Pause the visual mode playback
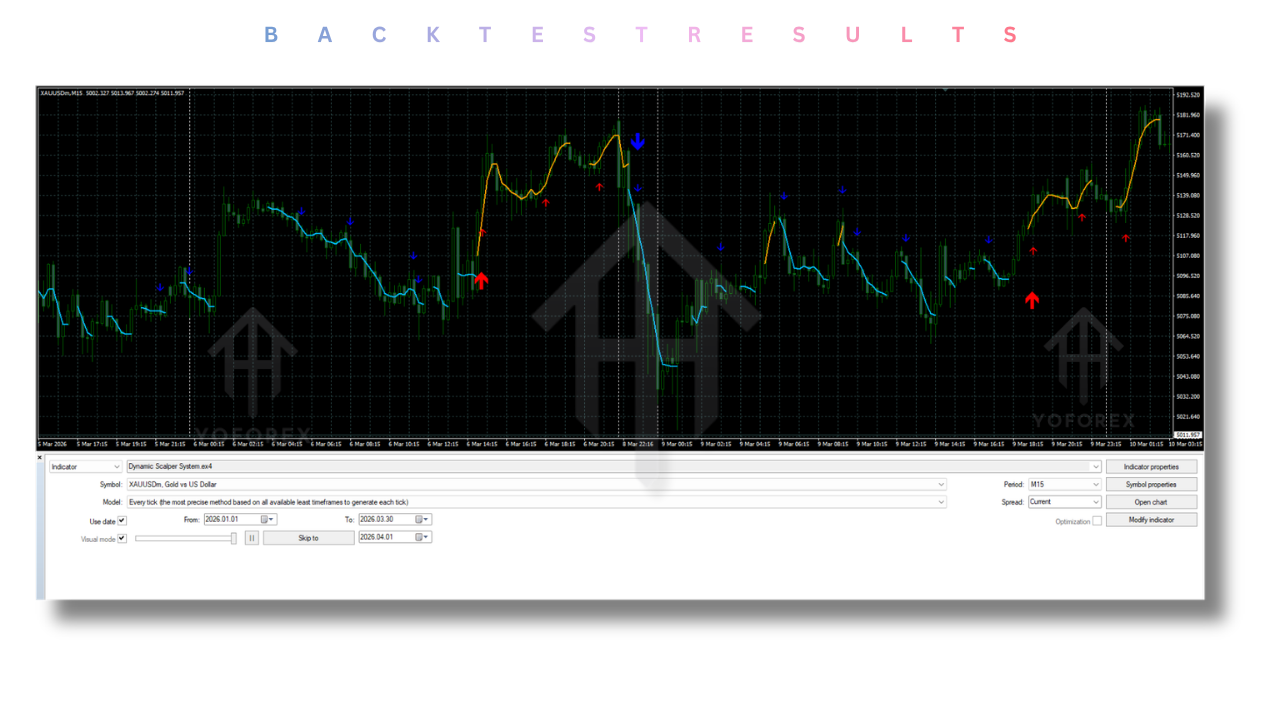Screen dimensions: 1280x720 tap(252, 538)
